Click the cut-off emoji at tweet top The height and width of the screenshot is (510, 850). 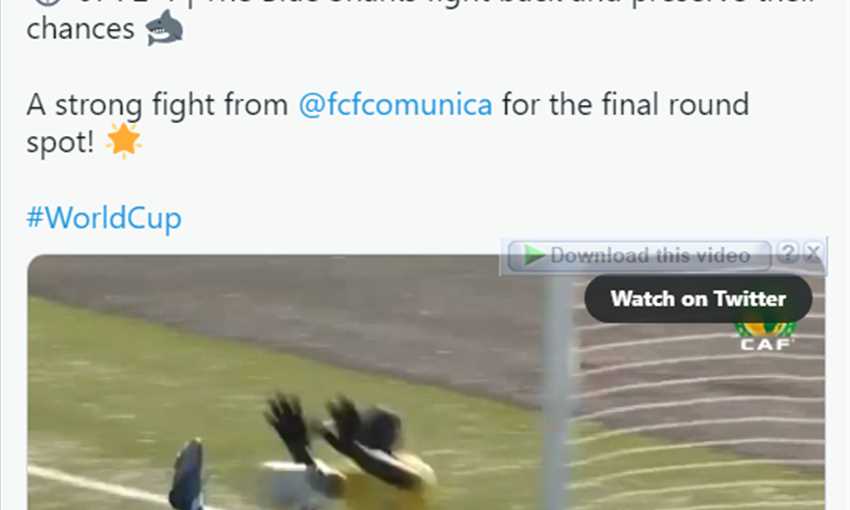click(48, 2)
